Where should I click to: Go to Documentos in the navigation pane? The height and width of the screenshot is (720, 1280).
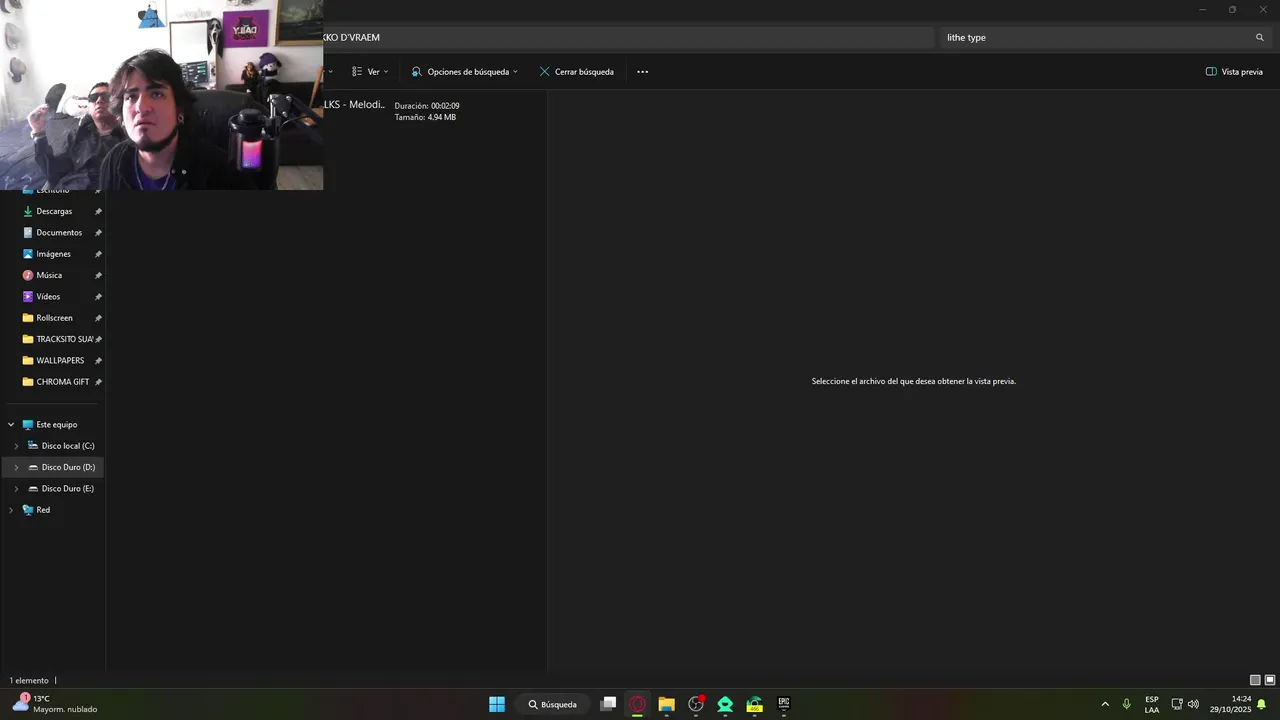[x=59, y=233]
